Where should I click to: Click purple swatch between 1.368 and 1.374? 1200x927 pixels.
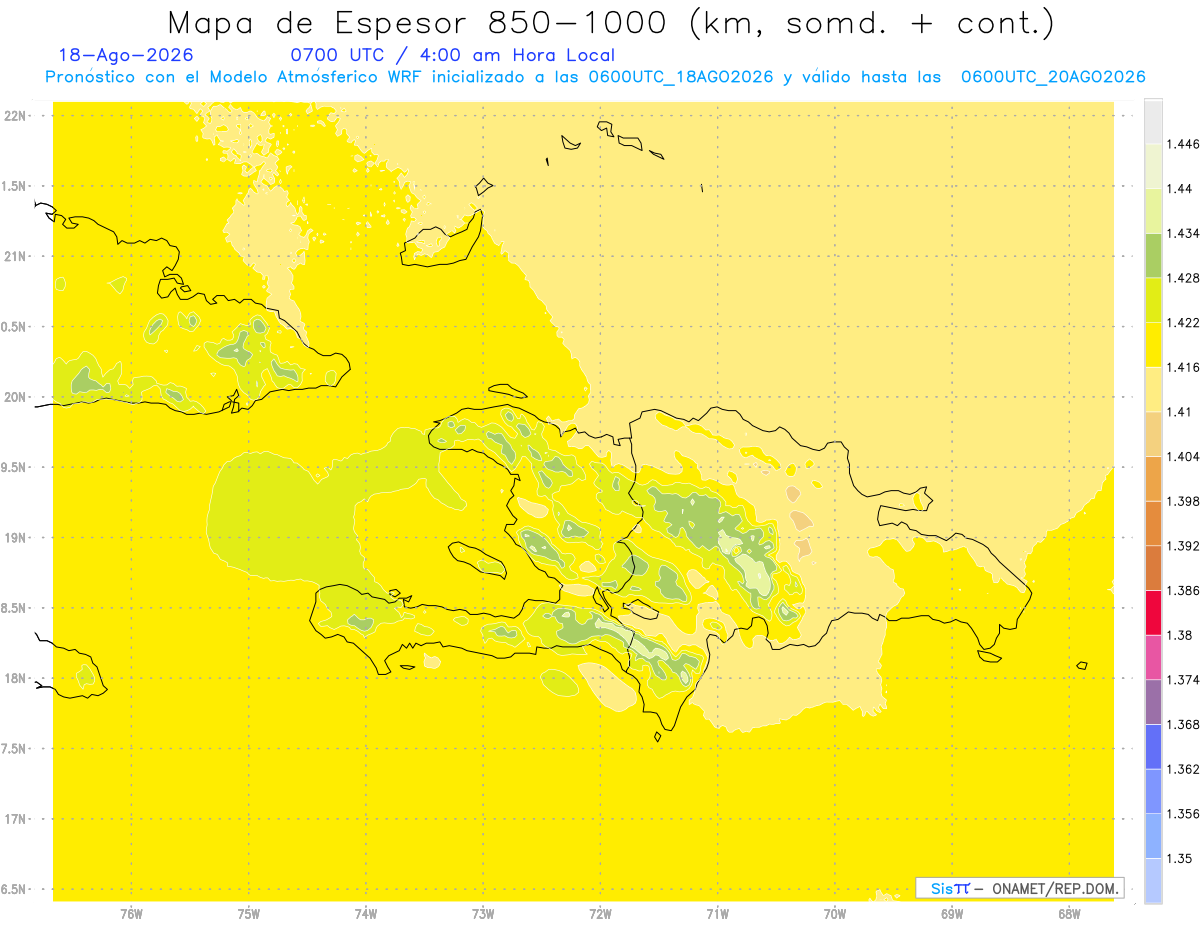pyautogui.click(x=1154, y=701)
